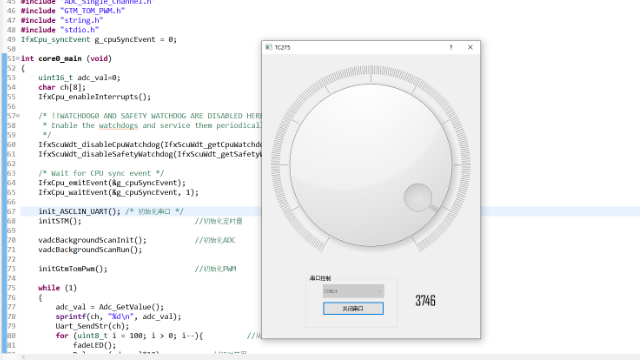Click 'IfxCpu_enableInterrupts();' in the editor
This screenshot has height=360, width=640.
pos(95,97)
